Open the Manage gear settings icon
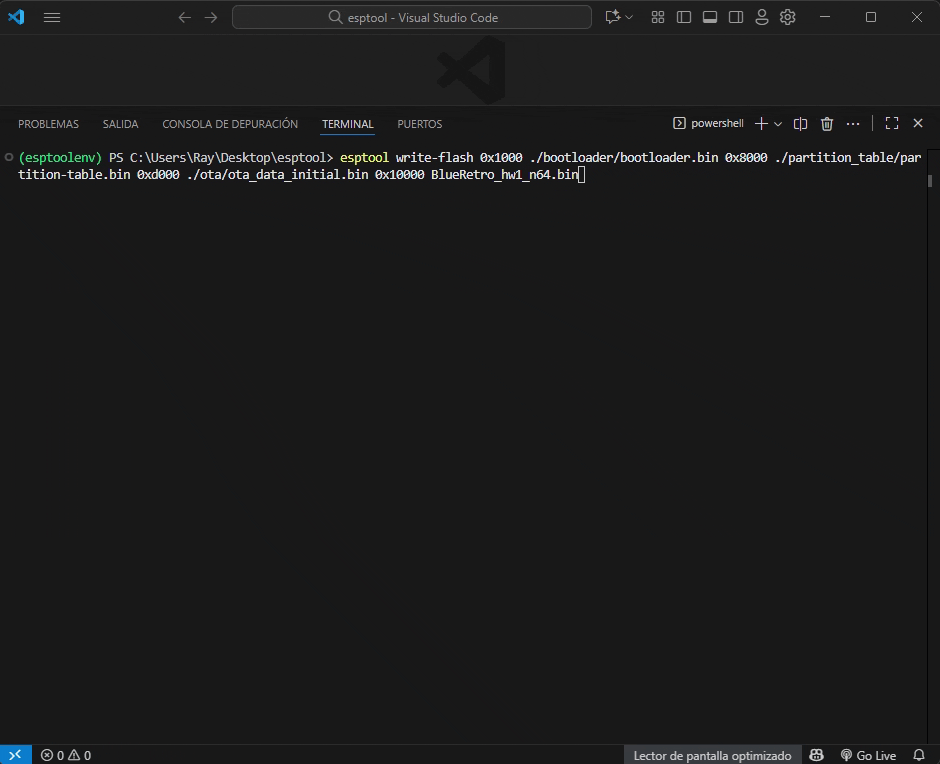The width and height of the screenshot is (940, 764). [788, 17]
